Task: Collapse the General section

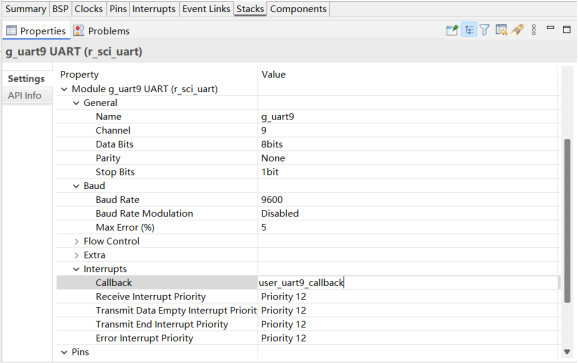Action: [x=76, y=103]
